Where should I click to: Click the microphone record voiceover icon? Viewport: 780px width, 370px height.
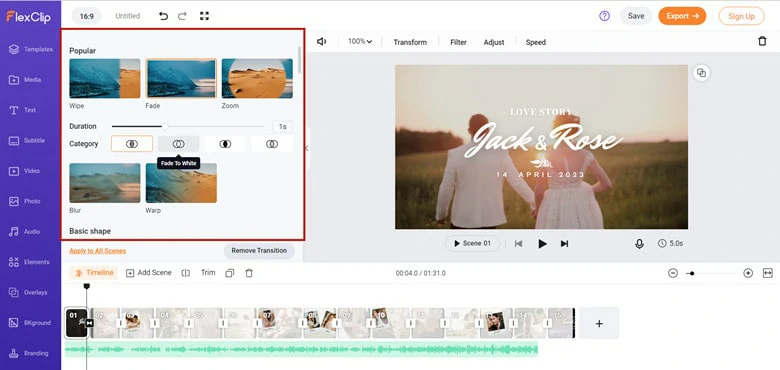click(639, 244)
